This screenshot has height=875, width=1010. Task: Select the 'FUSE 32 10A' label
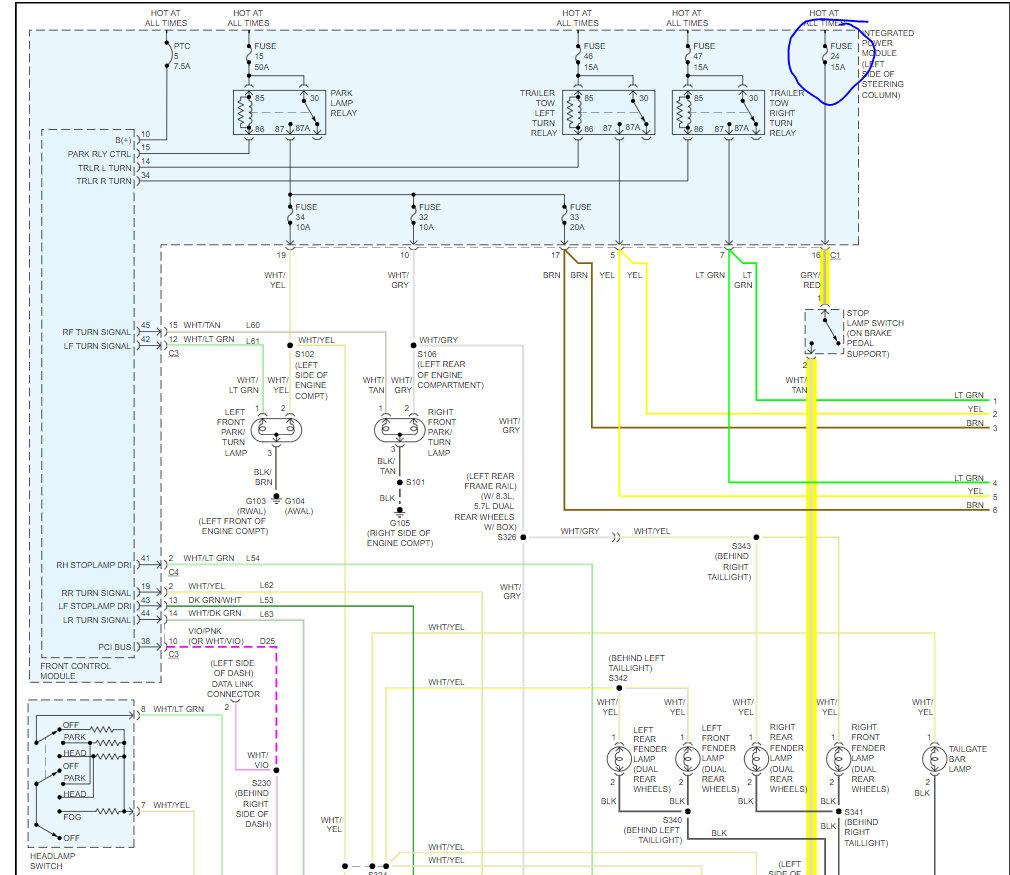(x=430, y=217)
